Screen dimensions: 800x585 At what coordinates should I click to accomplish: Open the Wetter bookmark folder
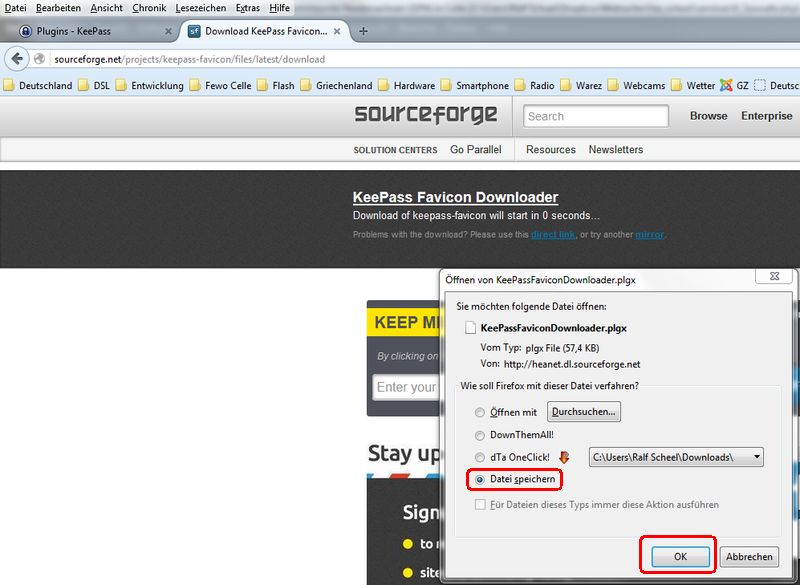click(693, 85)
